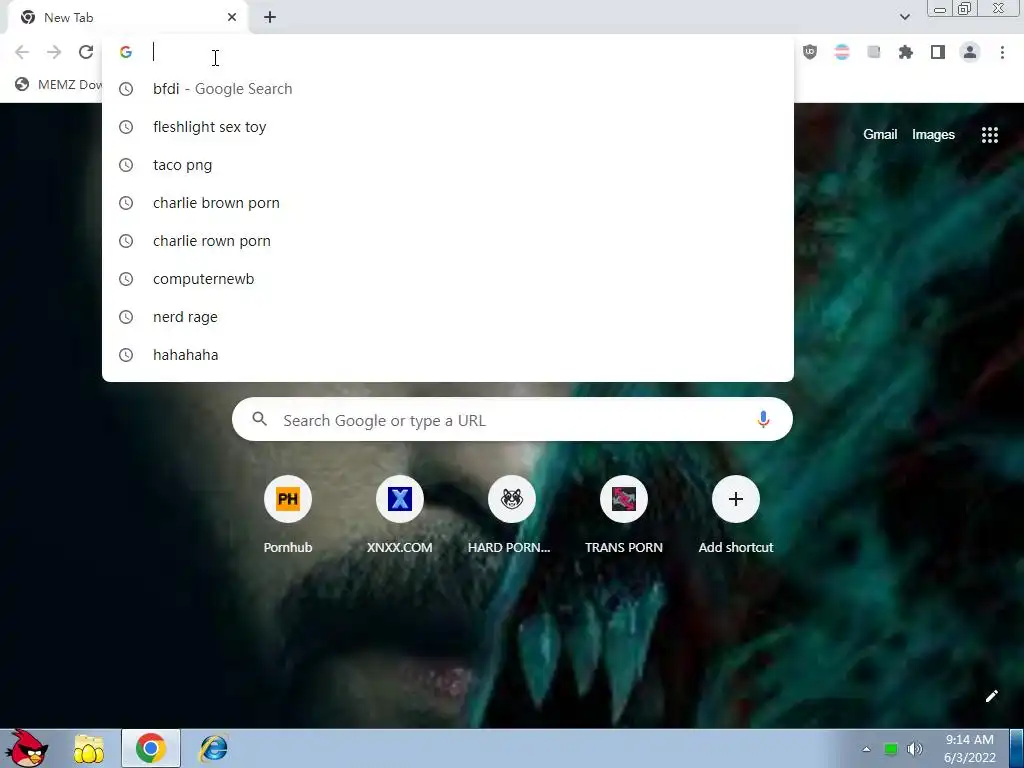Click the Google logo in the address bar
Viewport: 1024px width, 768px height.
[126, 52]
